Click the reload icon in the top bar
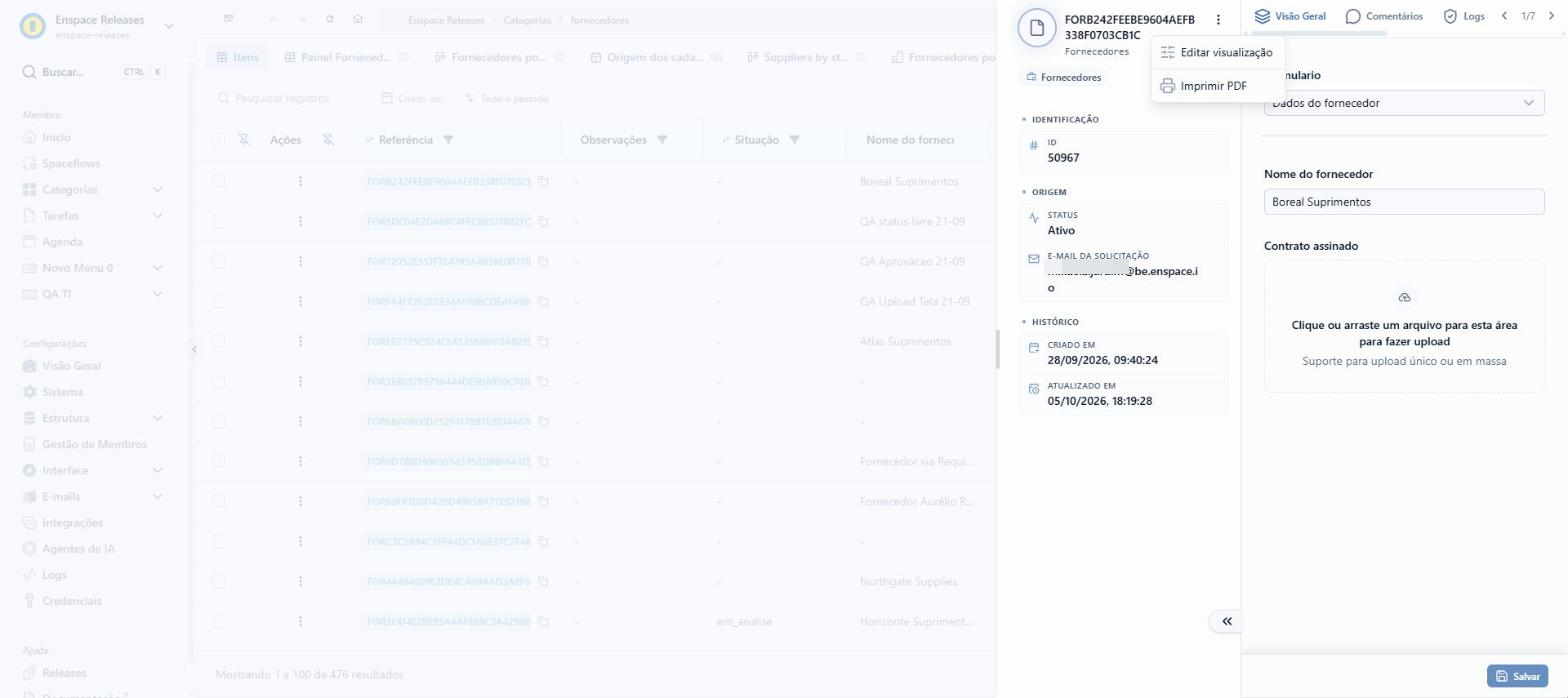 (330, 19)
